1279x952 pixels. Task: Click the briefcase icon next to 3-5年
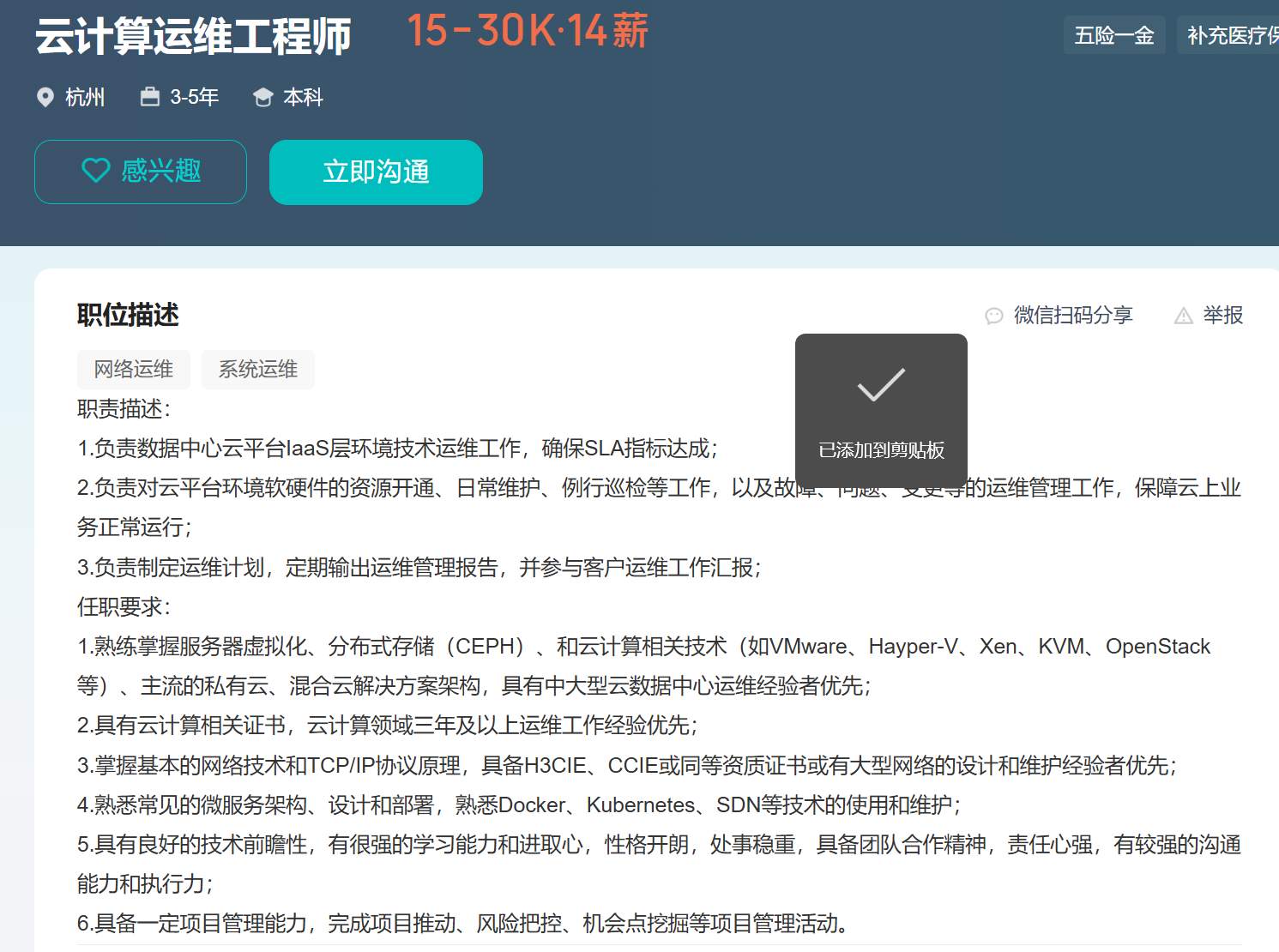click(x=151, y=96)
